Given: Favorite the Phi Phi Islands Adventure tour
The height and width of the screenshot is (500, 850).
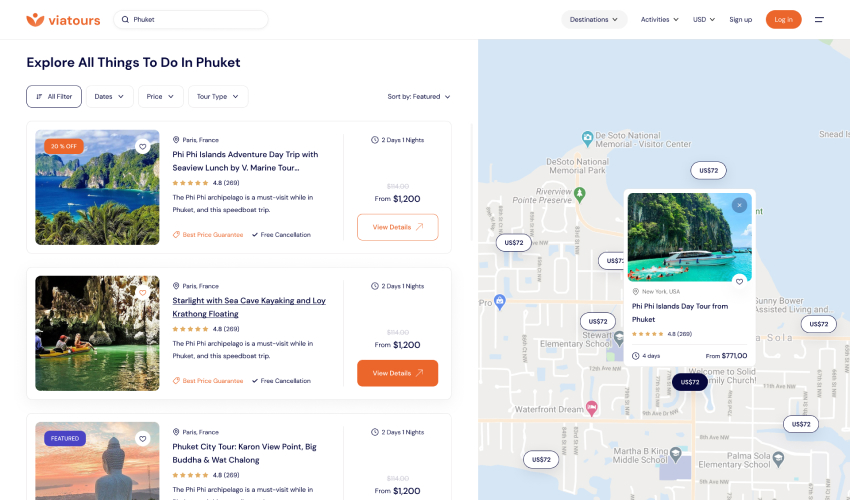Looking at the screenshot, I should [x=143, y=147].
